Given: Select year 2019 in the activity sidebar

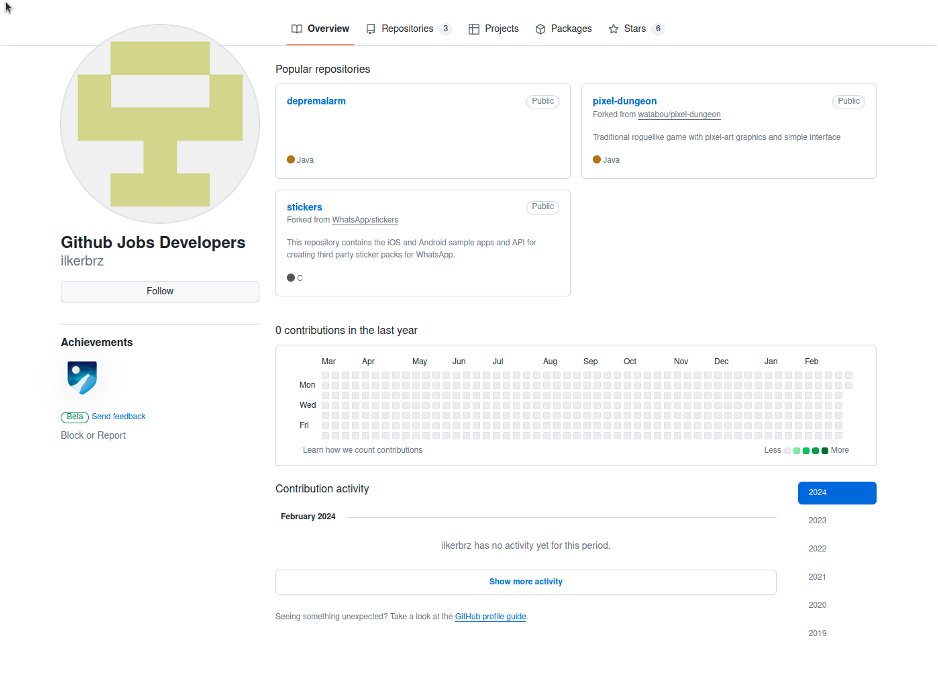Looking at the screenshot, I should (x=817, y=632).
